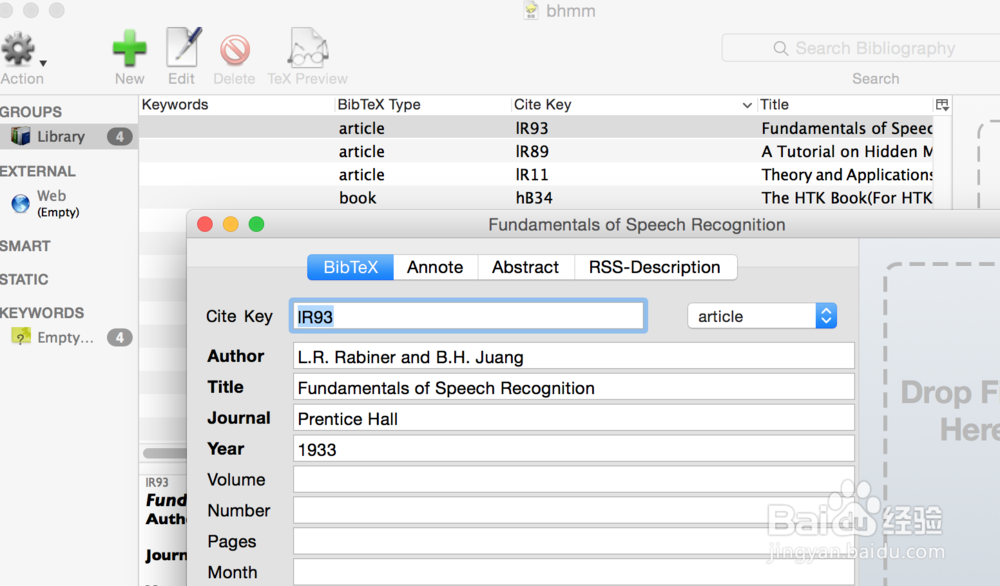1000x586 pixels.
Task: Select the row with cite key IR93
Action: point(536,128)
